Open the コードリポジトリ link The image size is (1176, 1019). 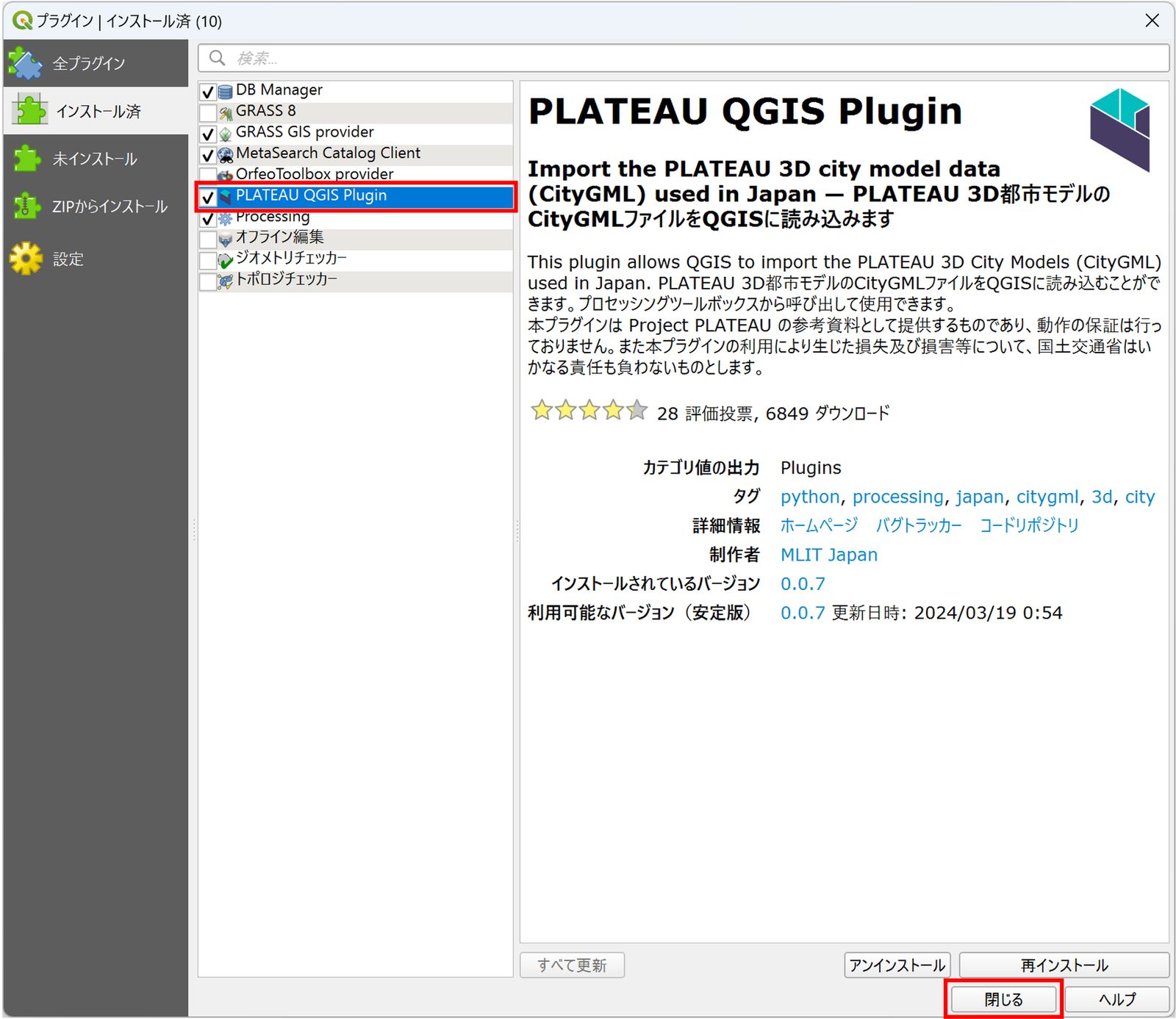coord(1029,525)
